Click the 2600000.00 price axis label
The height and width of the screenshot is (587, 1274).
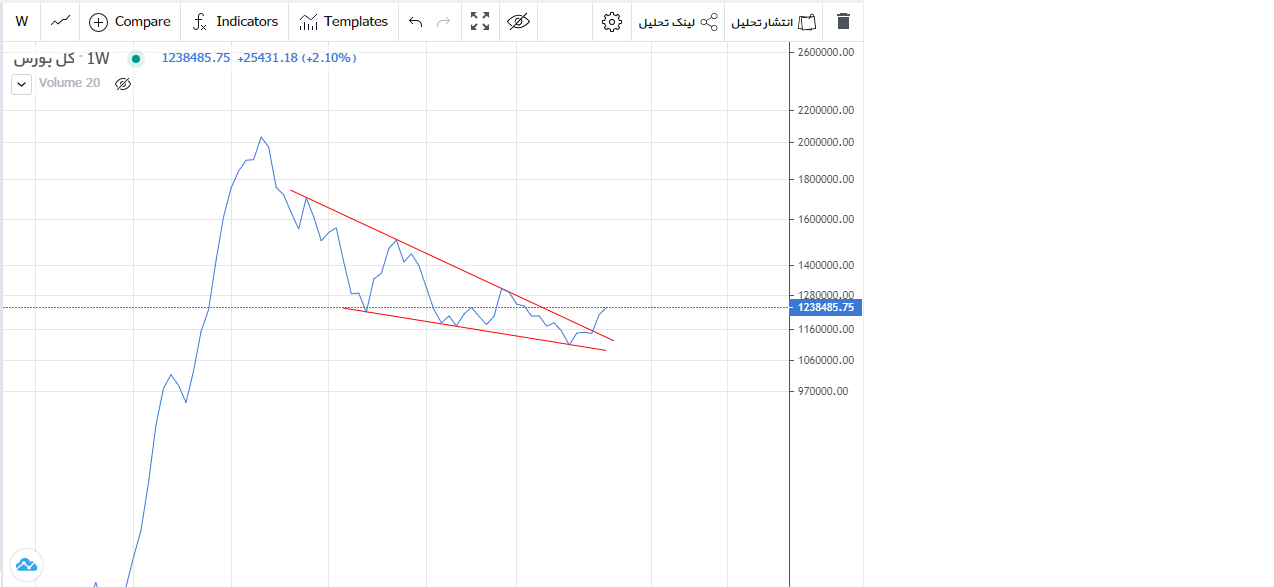pyautogui.click(x=825, y=52)
